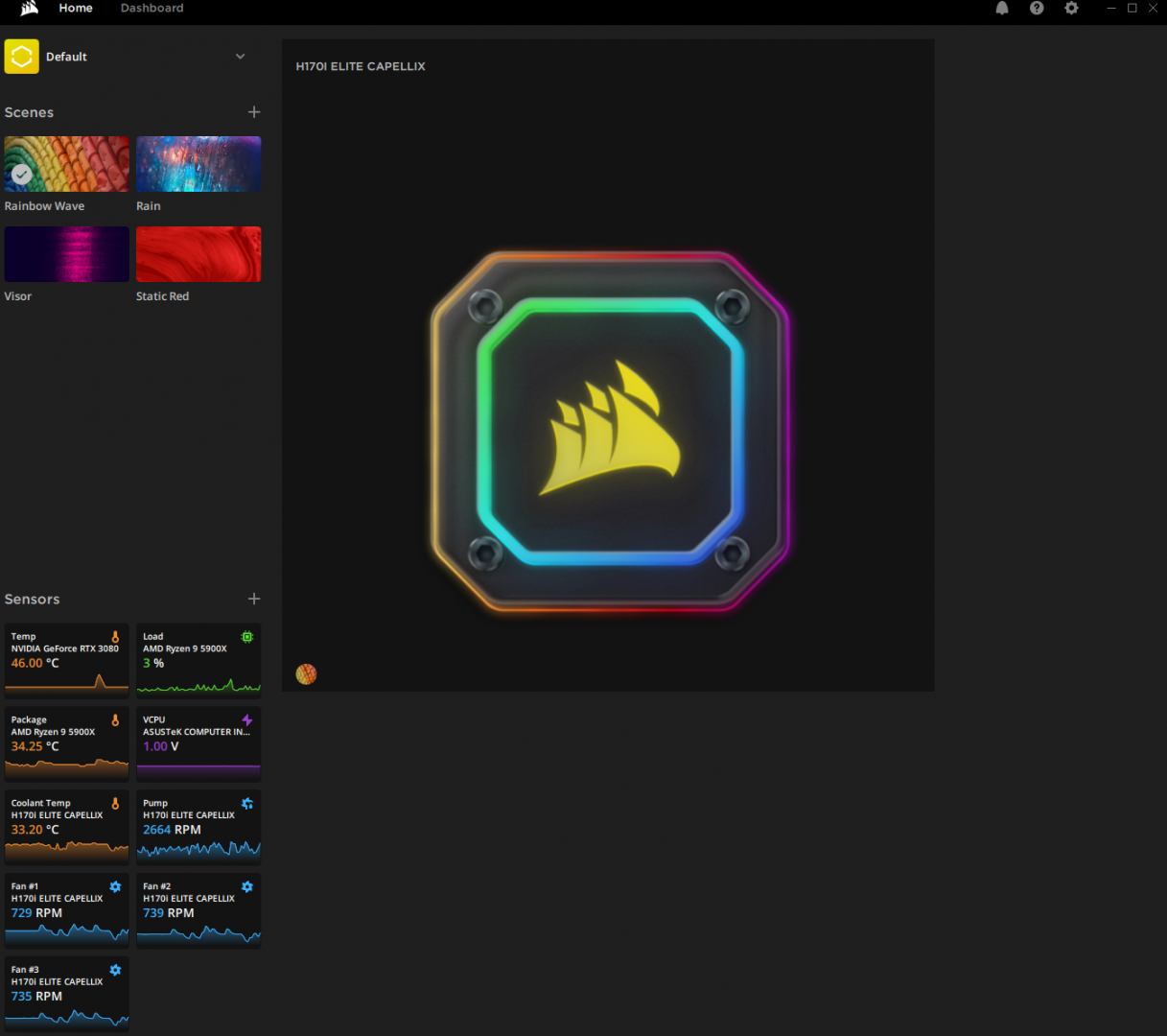
Task: Select the Visor scene thumbnail
Action: pos(66,254)
